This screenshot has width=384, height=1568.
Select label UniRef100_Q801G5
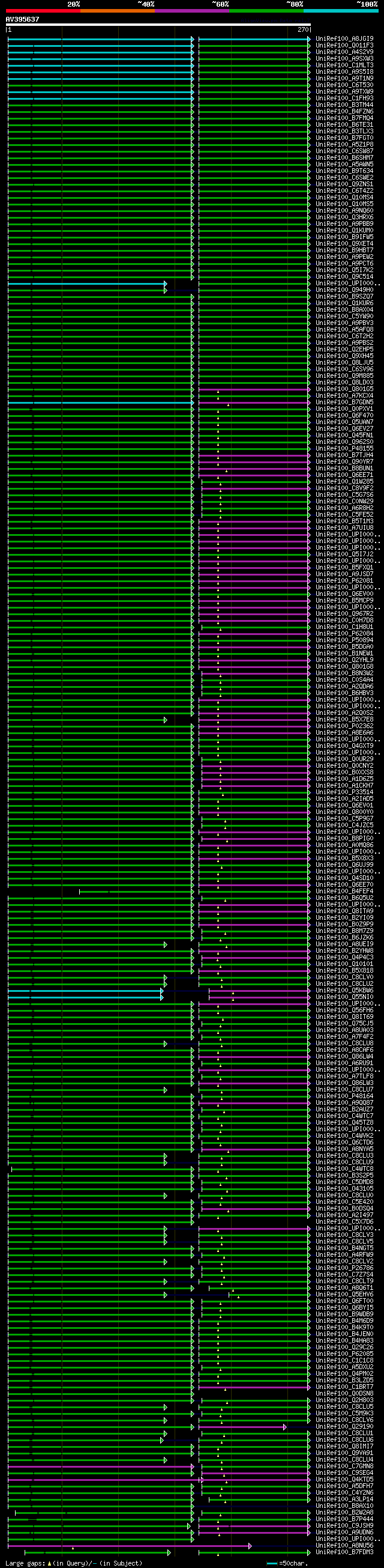pyautogui.click(x=344, y=389)
